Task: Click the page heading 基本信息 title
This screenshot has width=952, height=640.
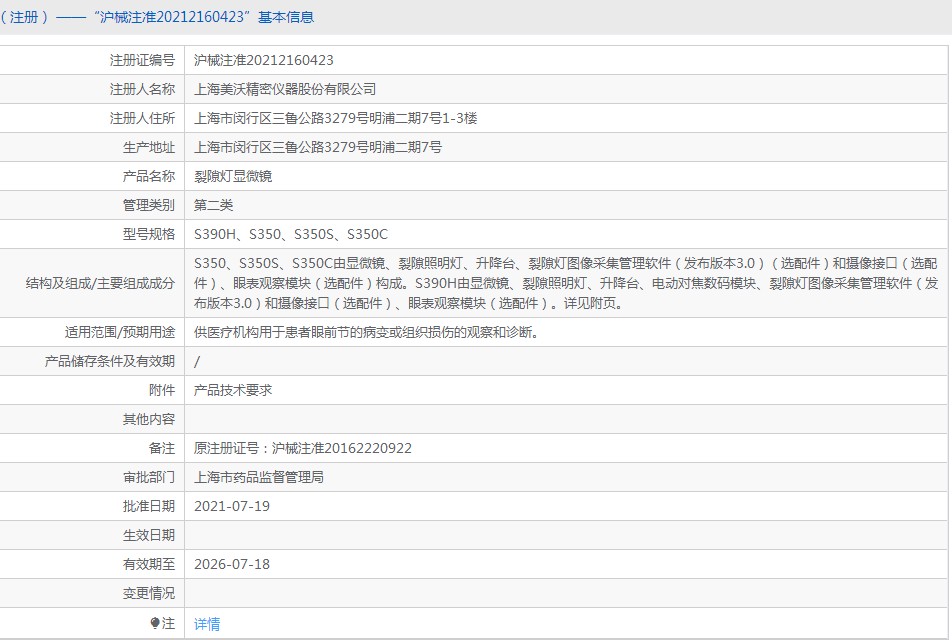Action: [286, 17]
